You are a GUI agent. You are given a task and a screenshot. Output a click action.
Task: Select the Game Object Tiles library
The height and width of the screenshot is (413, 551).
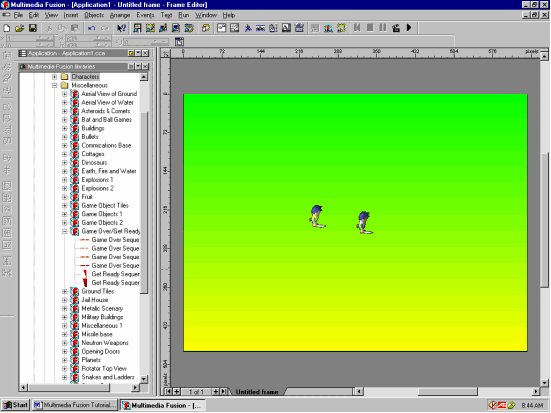[105, 206]
